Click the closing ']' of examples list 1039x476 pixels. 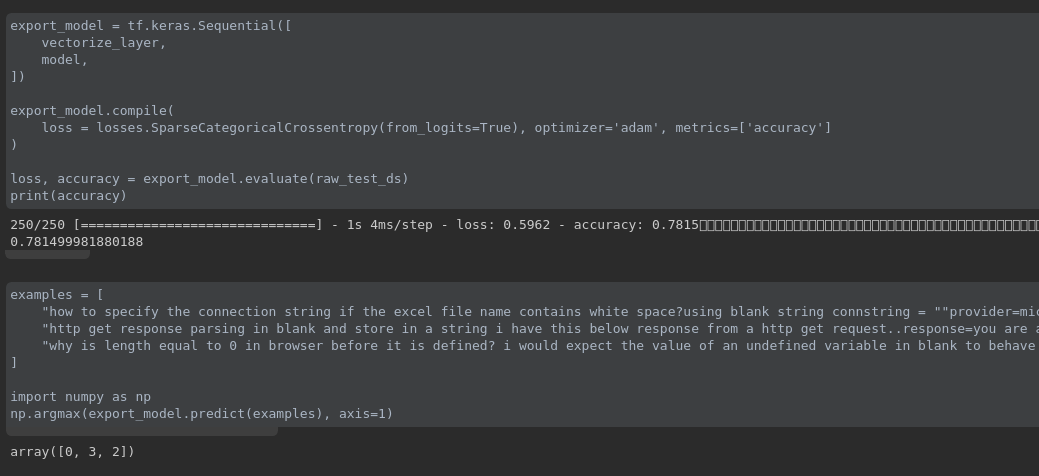14,363
